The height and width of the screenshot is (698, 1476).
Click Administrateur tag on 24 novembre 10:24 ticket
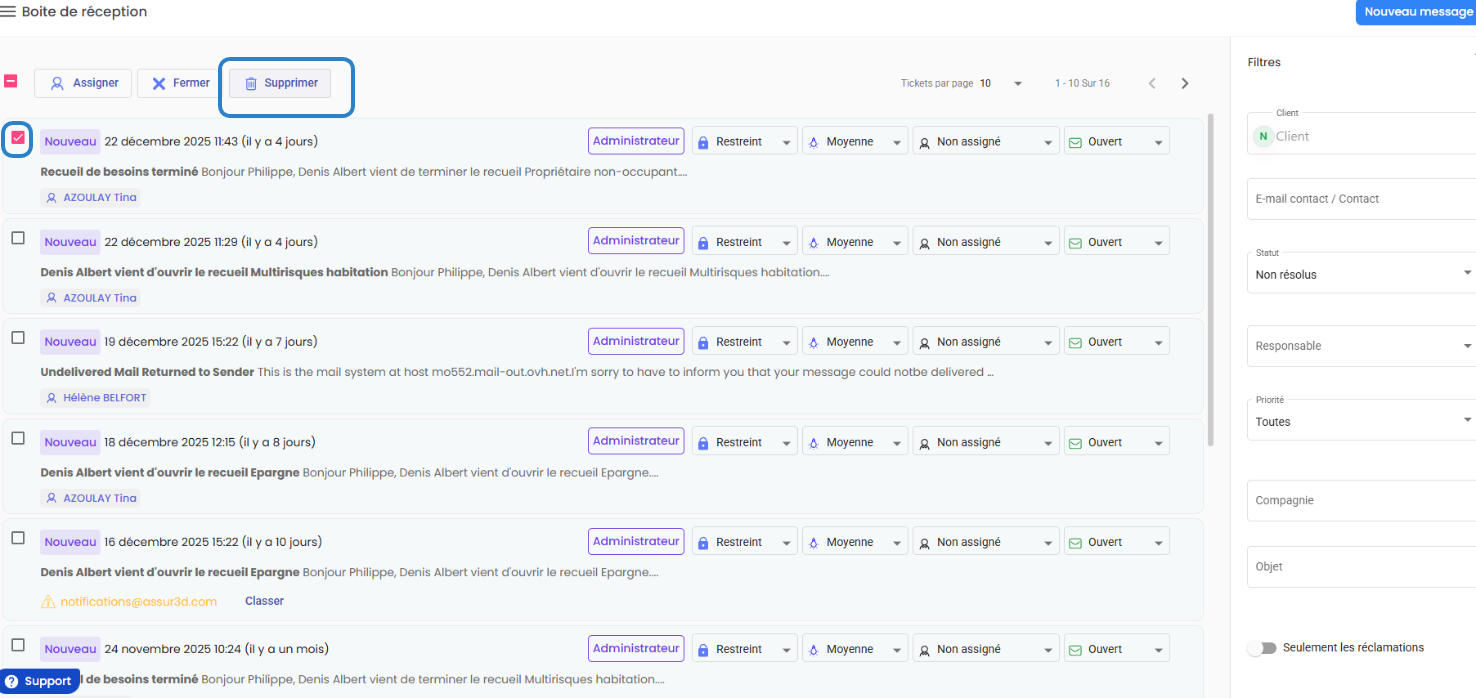point(636,648)
